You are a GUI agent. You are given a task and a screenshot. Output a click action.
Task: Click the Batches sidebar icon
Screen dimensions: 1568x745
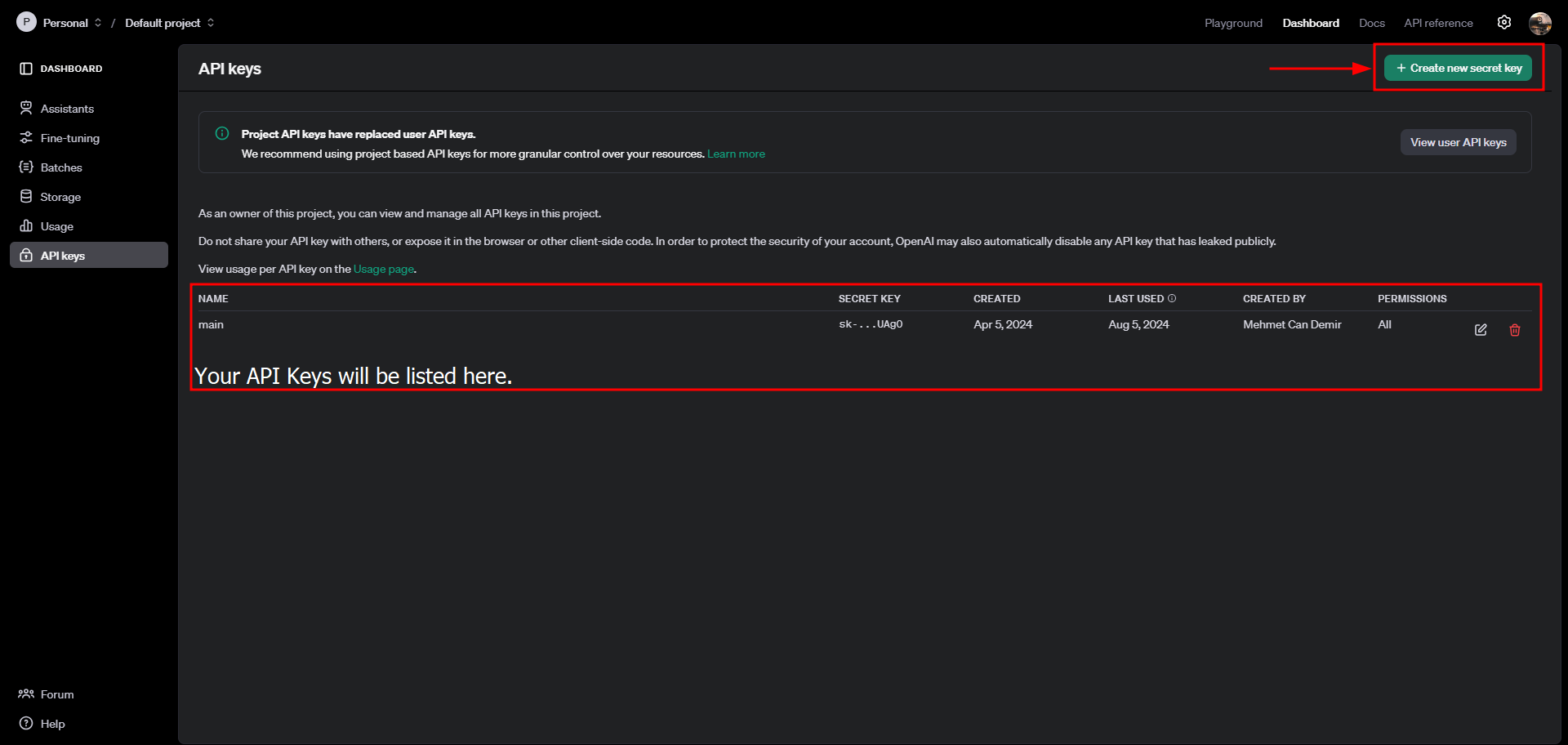coord(26,167)
